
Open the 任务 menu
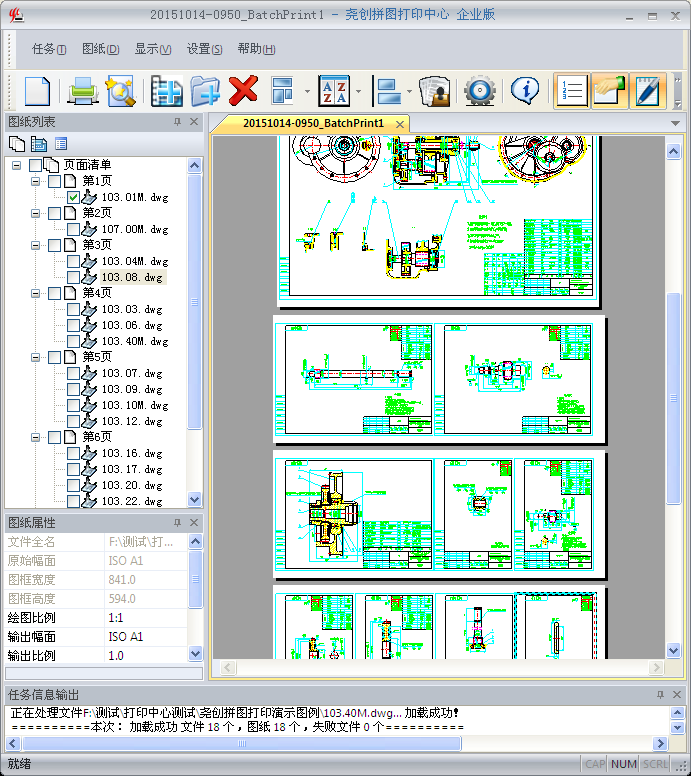(49, 49)
